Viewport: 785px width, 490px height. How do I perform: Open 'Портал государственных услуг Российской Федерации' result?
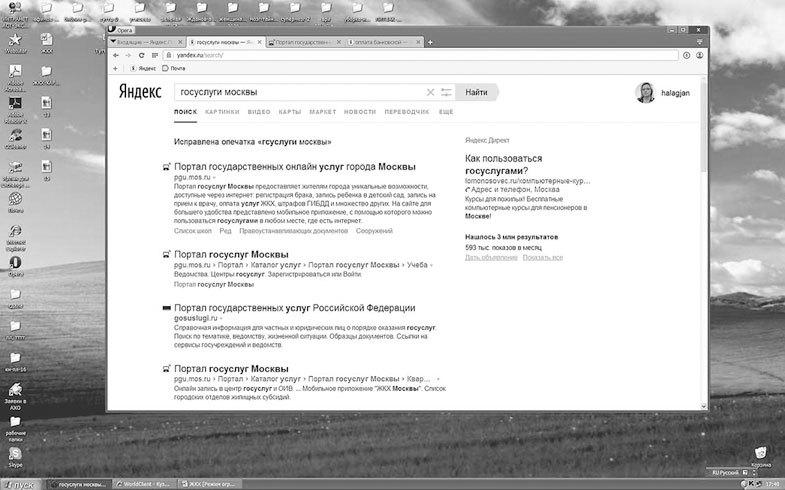pos(294,307)
